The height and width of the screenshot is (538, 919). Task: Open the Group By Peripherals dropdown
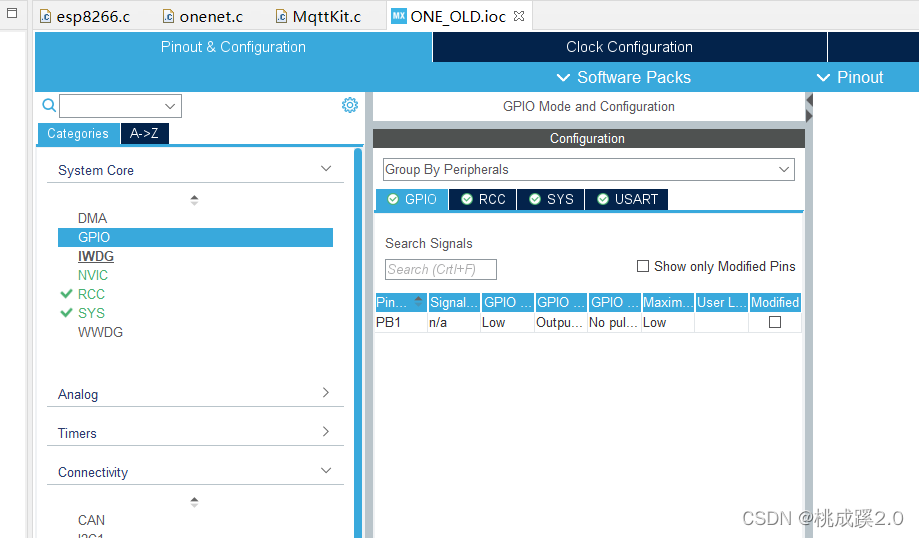click(588, 169)
